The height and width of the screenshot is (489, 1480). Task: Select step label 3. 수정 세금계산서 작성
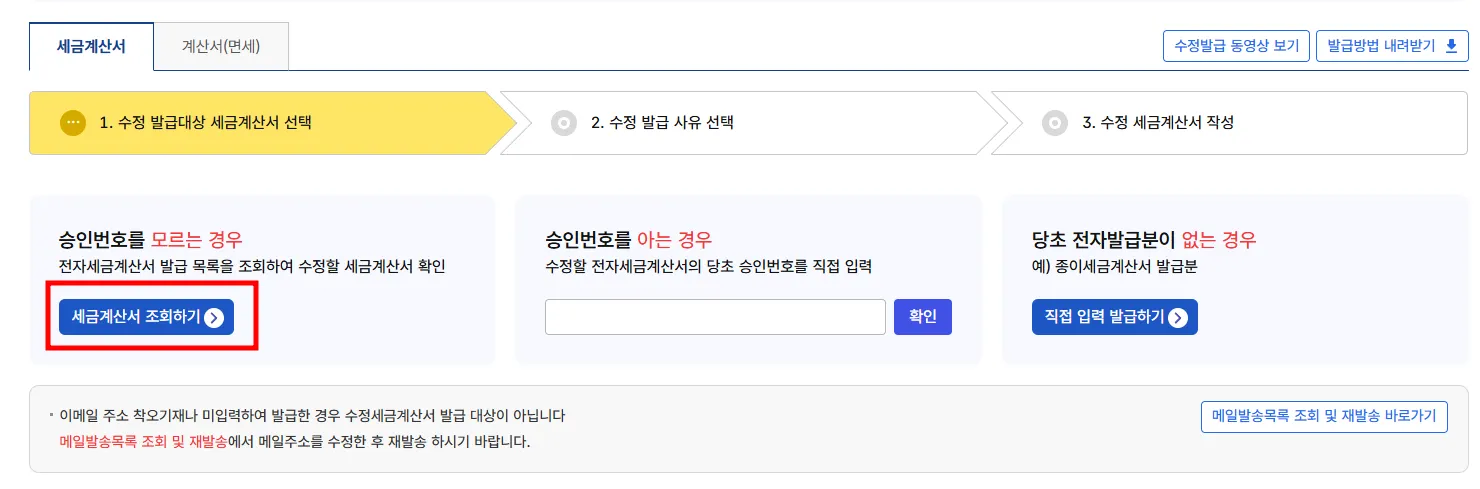pyautogui.click(x=1158, y=123)
